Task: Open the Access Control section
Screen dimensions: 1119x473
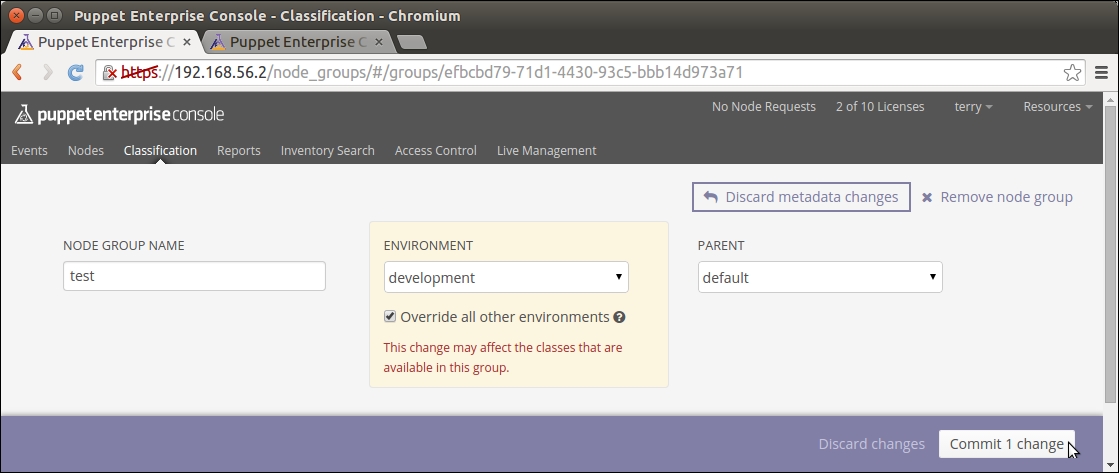Action: 435,150
